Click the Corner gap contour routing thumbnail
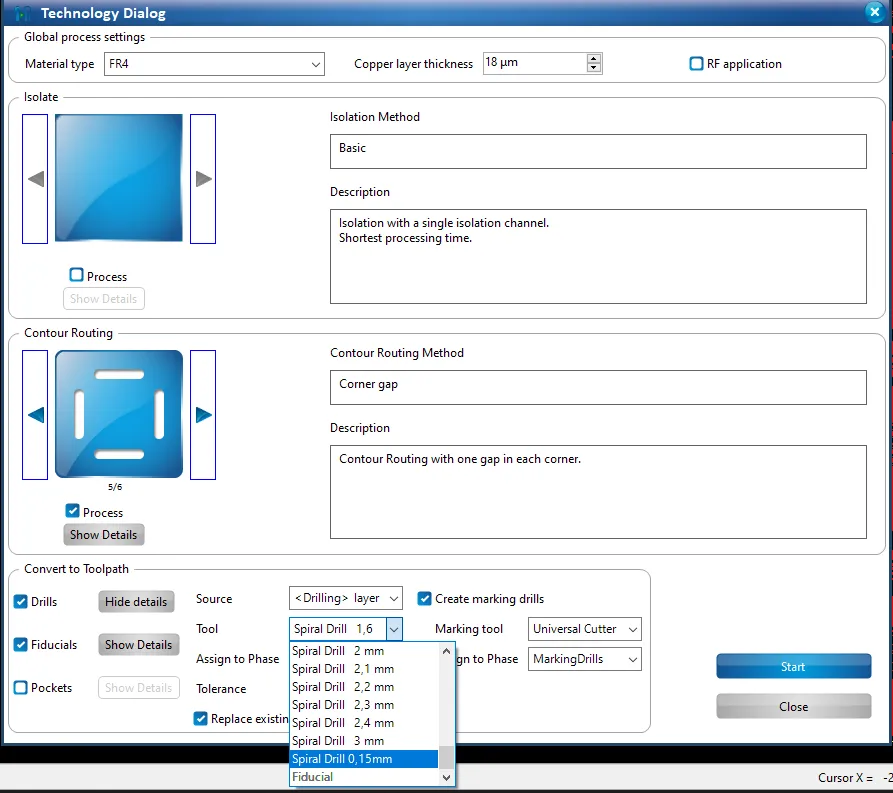893x793 pixels. click(x=118, y=414)
